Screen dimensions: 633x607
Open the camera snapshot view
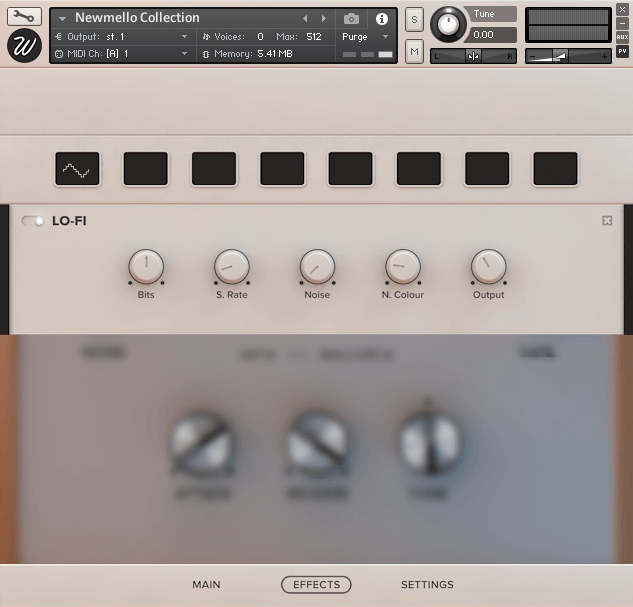click(x=351, y=19)
